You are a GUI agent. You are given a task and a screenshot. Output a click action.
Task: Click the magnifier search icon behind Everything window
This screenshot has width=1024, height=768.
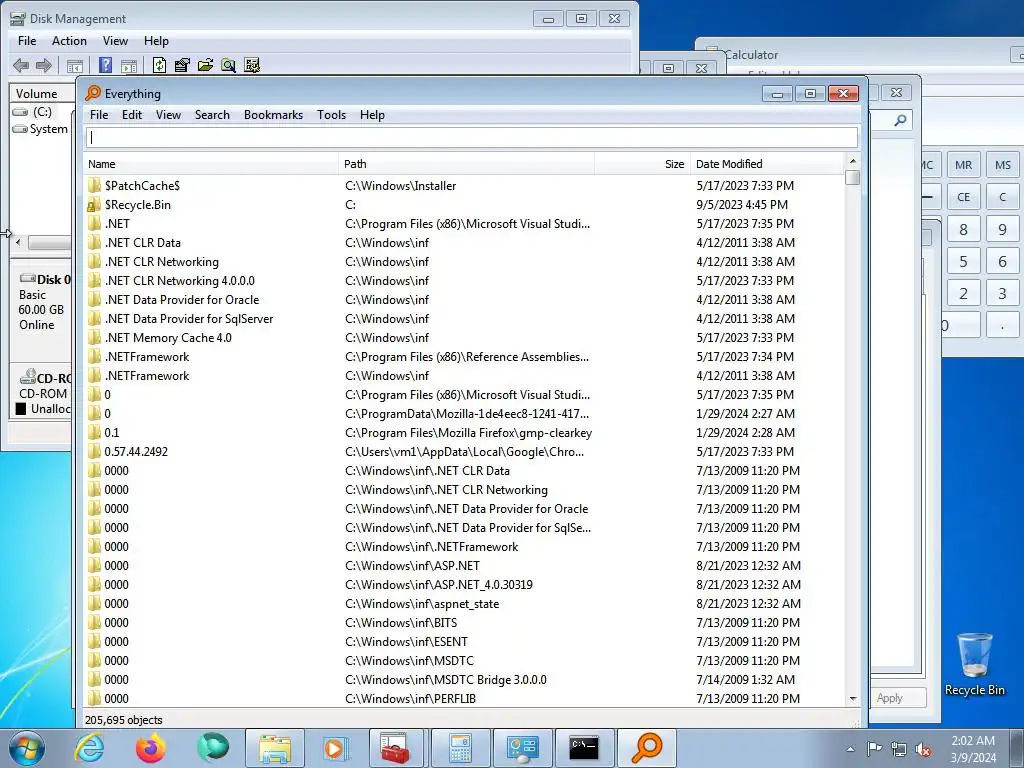tap(900, 120)
